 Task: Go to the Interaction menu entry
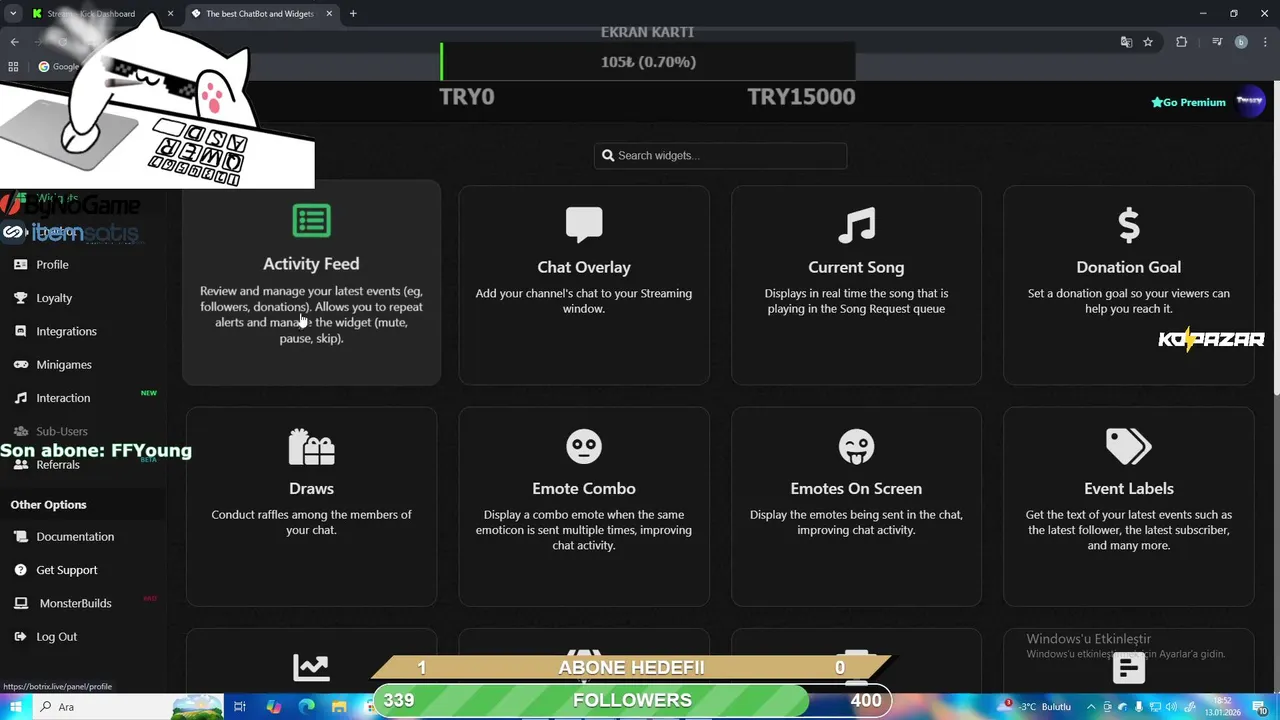[x=63, y=398]
